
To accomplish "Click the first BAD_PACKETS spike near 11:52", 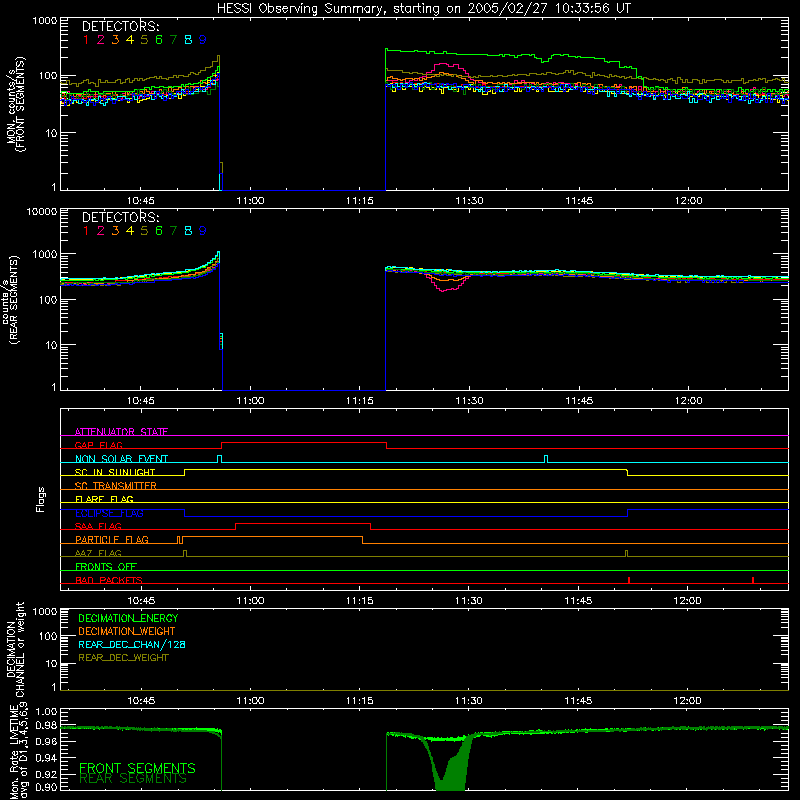I will coord(629,580).
